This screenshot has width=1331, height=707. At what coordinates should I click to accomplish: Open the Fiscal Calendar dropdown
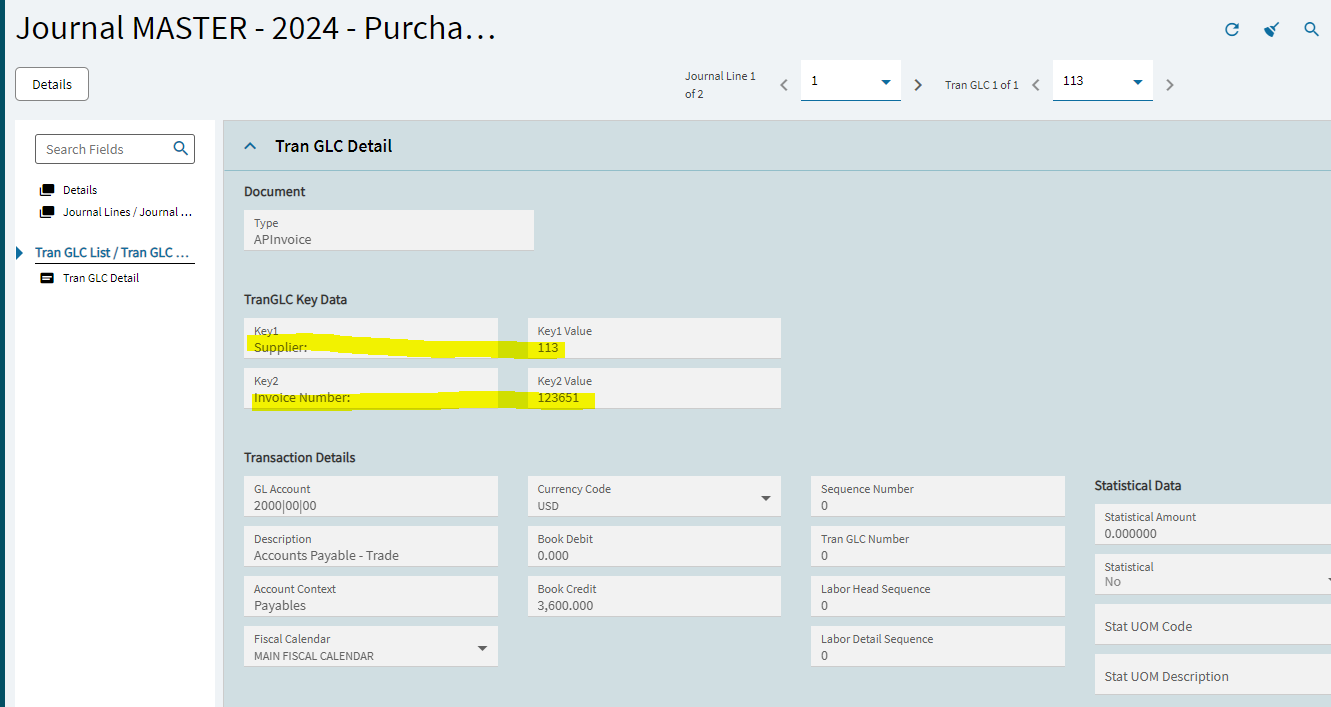[482, 648]
